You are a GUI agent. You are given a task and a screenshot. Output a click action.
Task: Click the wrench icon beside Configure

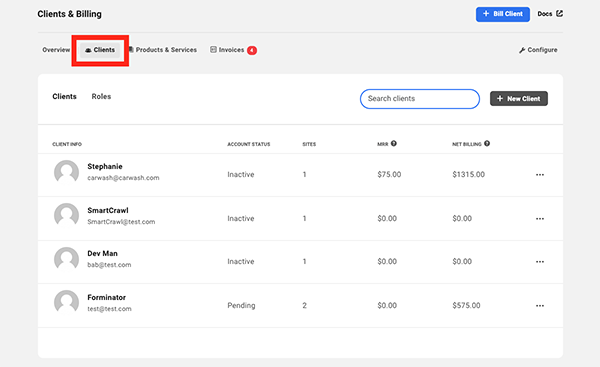522,50
